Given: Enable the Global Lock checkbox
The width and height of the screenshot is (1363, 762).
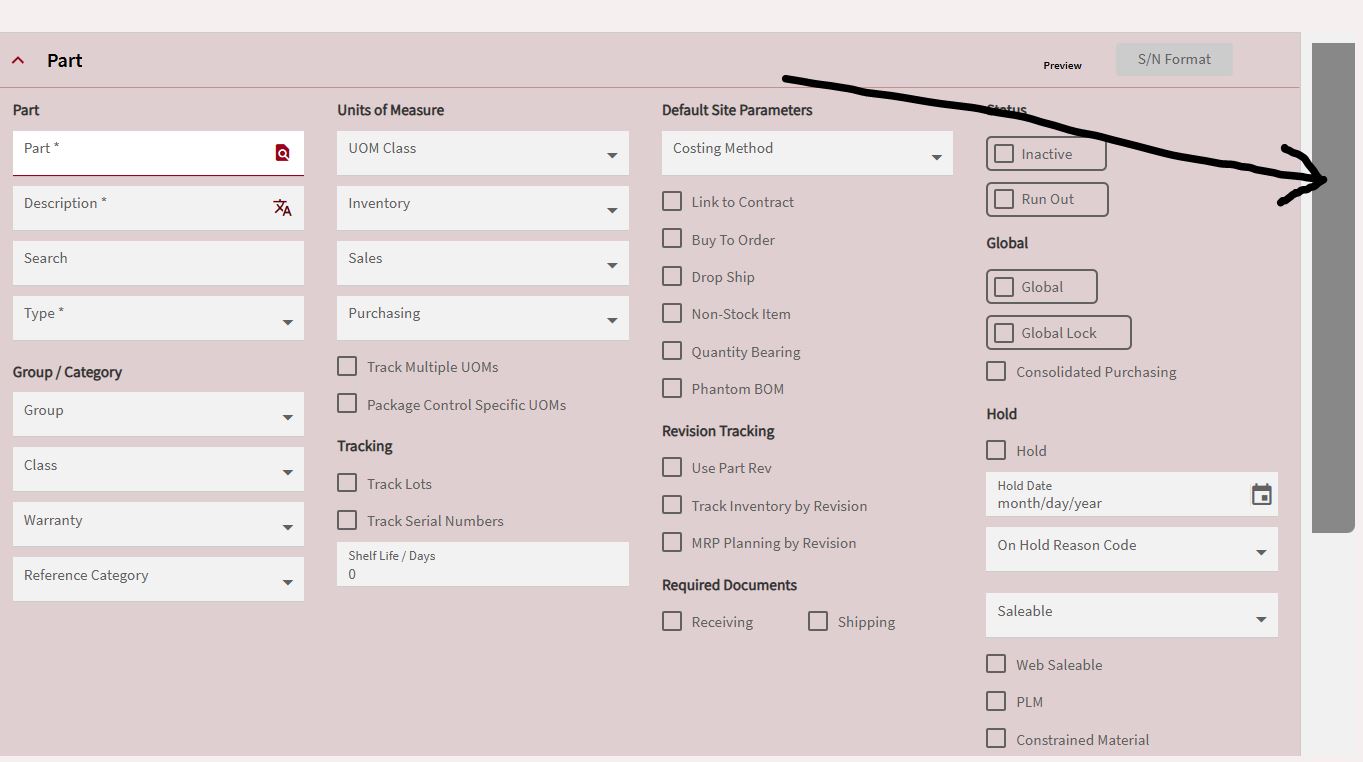Looking at the screenshot, I should pos(1004,333).
